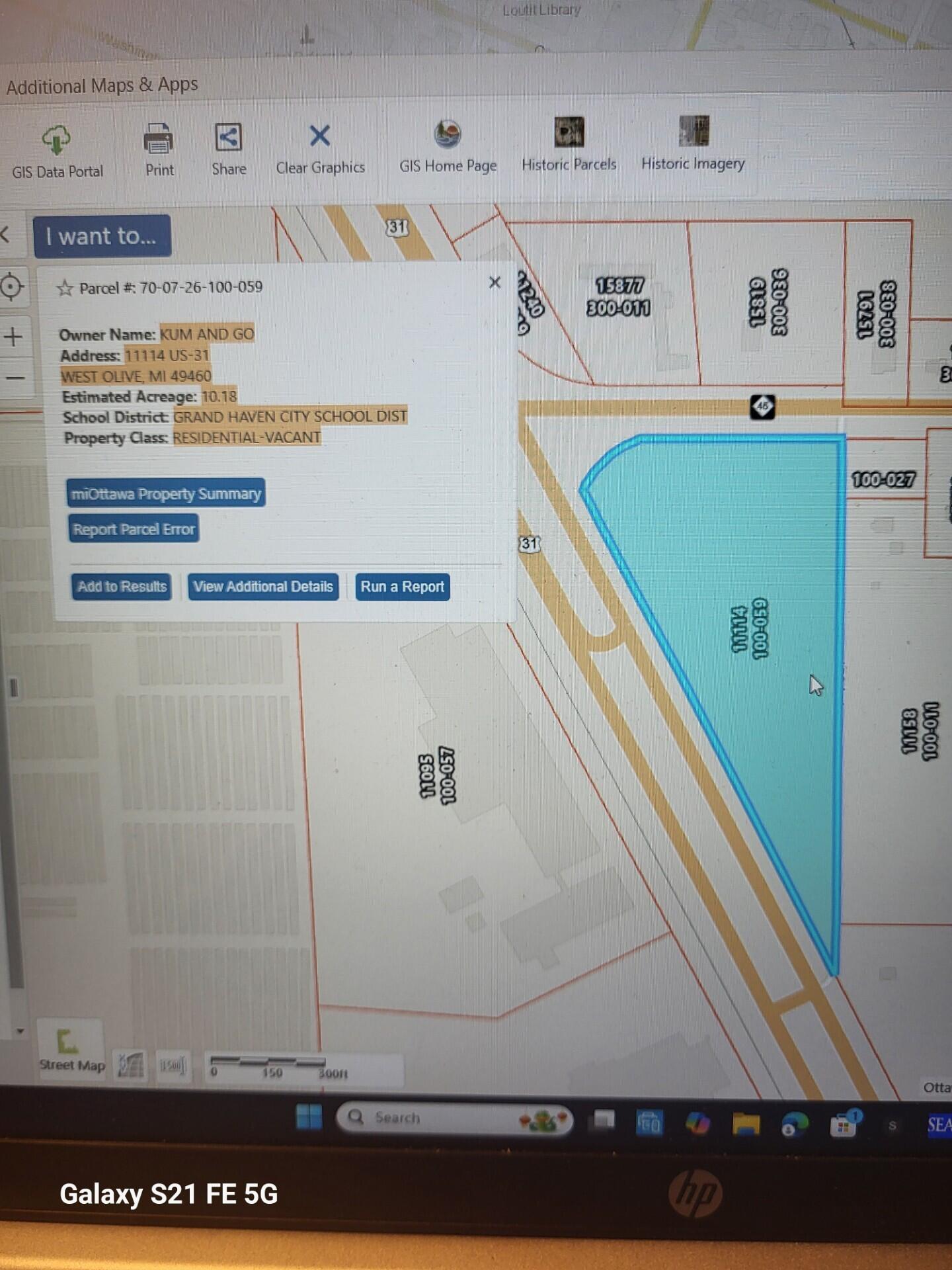Screen dimensions: 952x1270
Task: Open miOttawa Property Summary
Action: coord(166,493)
